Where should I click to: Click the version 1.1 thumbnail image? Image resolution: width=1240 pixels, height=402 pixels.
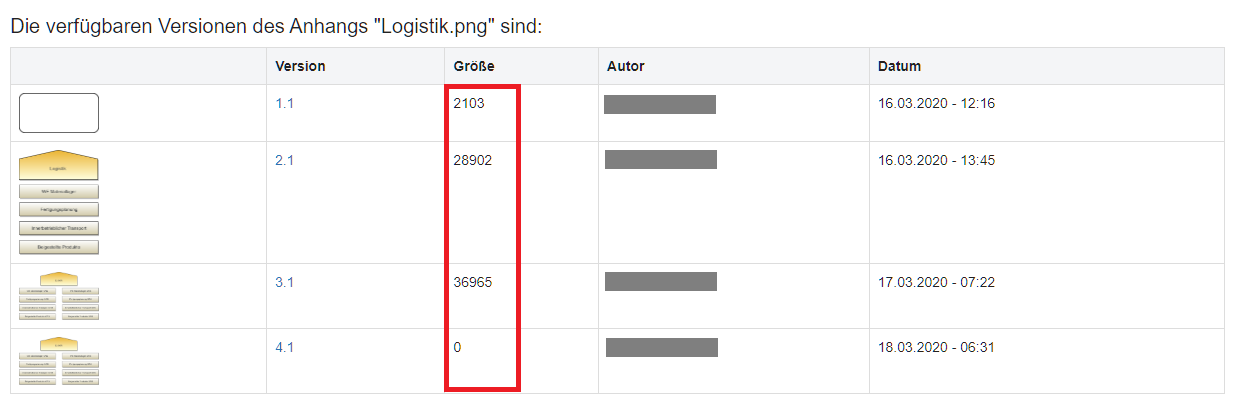coord(59,113)
